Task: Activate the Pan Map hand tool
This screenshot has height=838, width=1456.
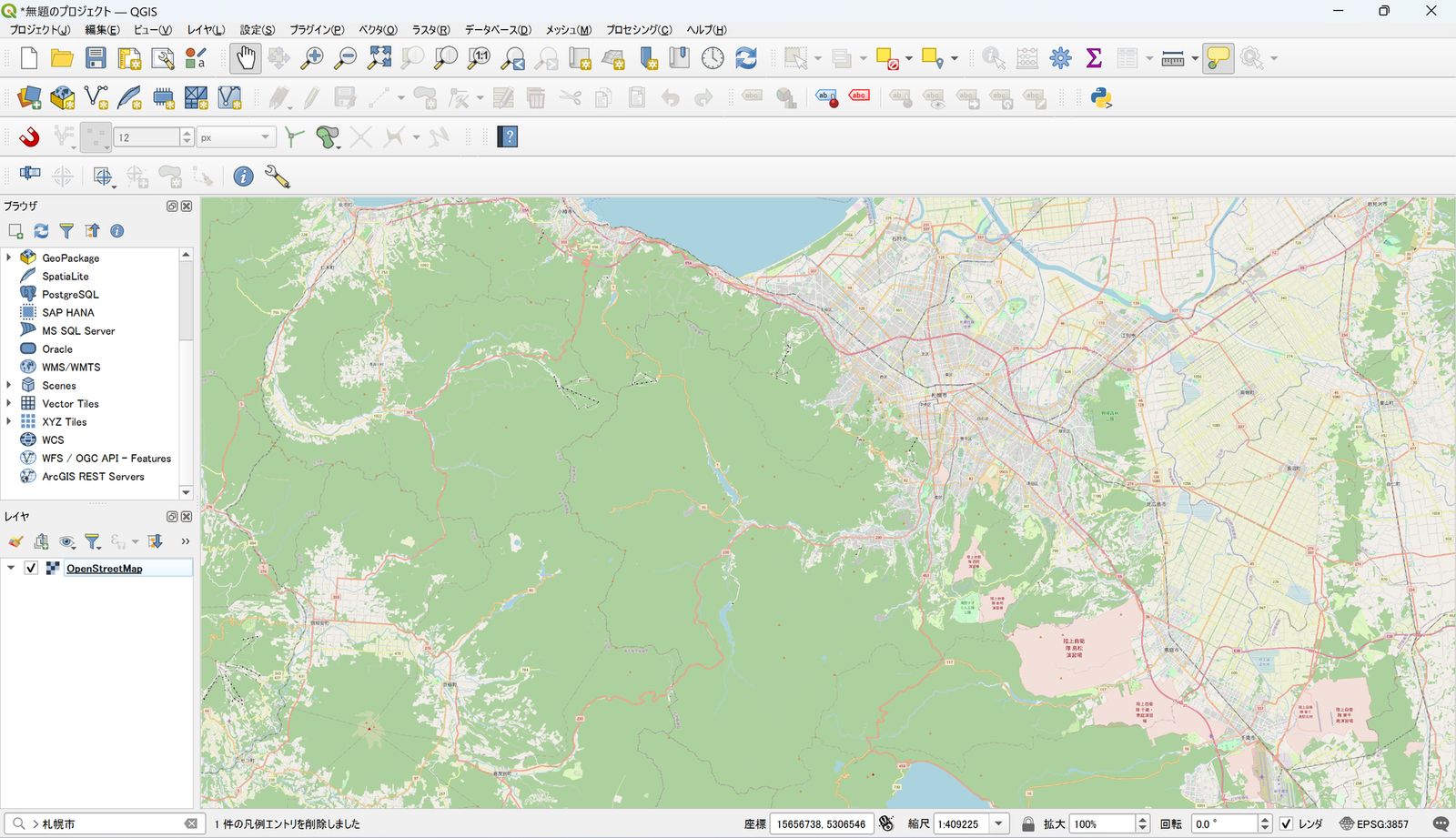Action: coord(245,58)
